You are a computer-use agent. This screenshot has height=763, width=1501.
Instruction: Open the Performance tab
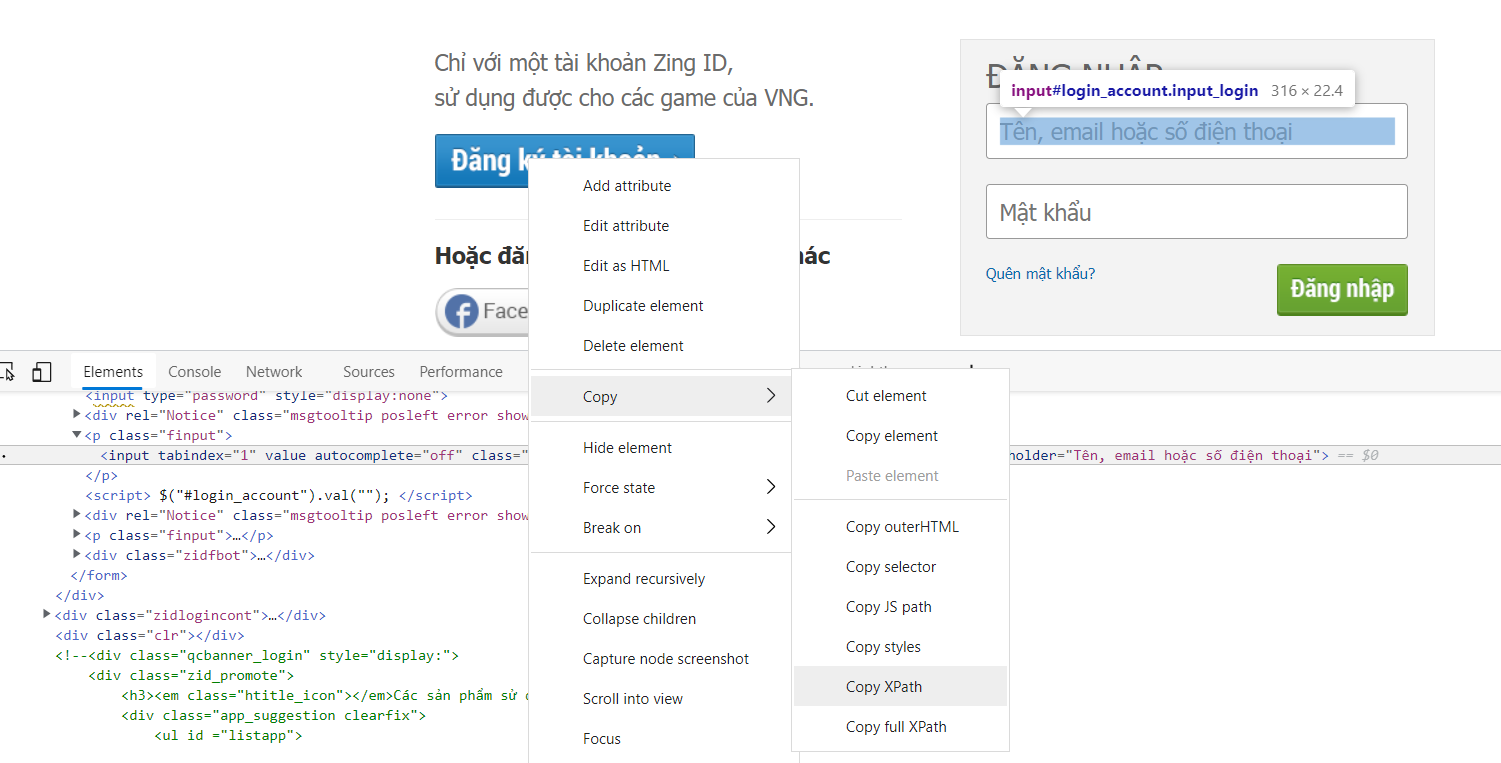point(461,371)
